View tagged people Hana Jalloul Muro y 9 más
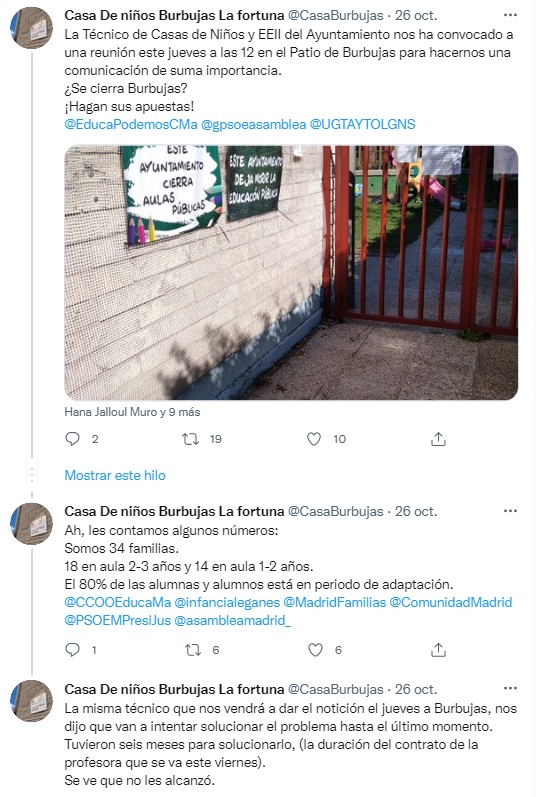 tap(132, 412)
